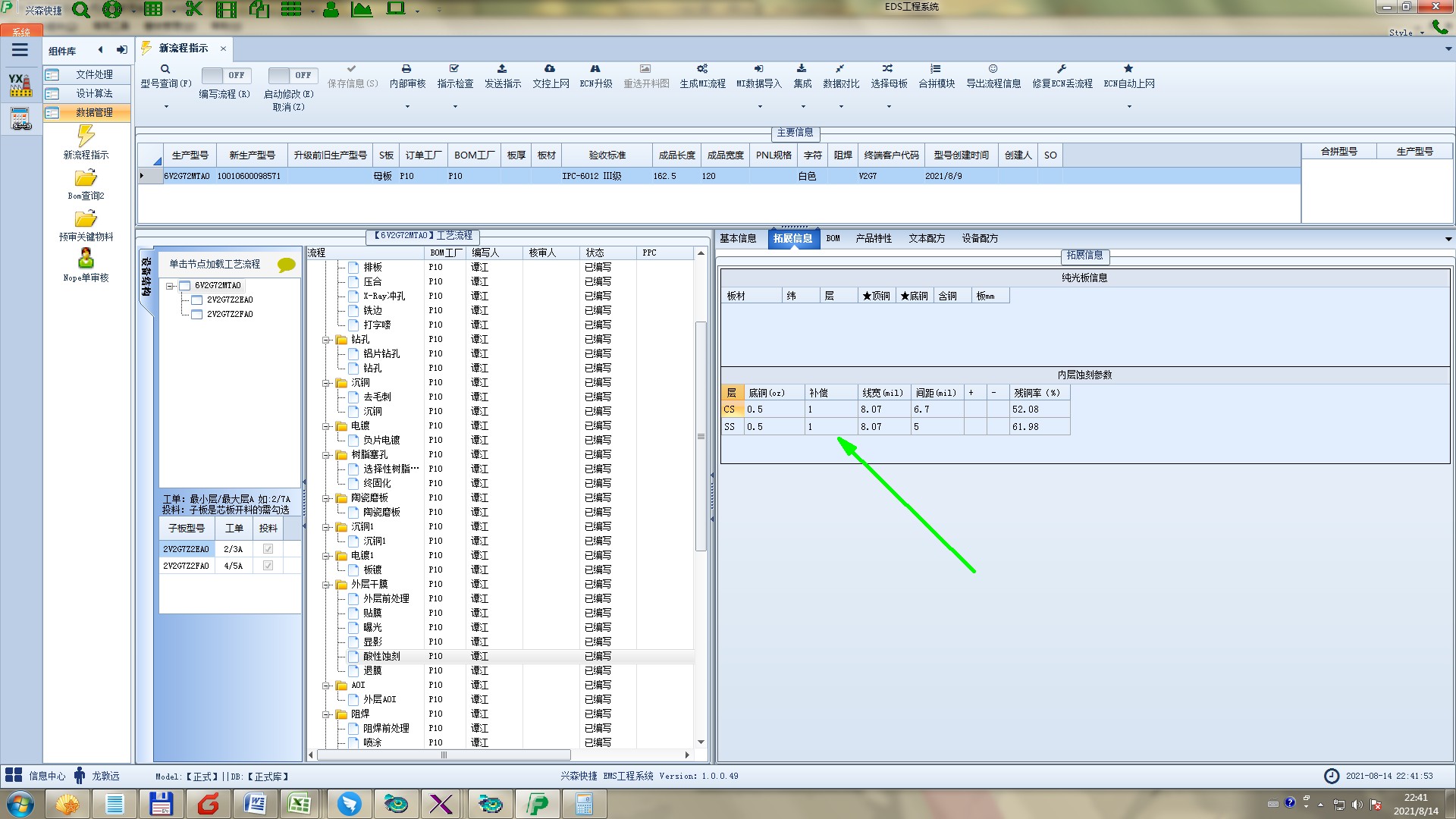Click the 文控上网 cloud upload icon
The image size is (1456, 819).
point(550,69)
